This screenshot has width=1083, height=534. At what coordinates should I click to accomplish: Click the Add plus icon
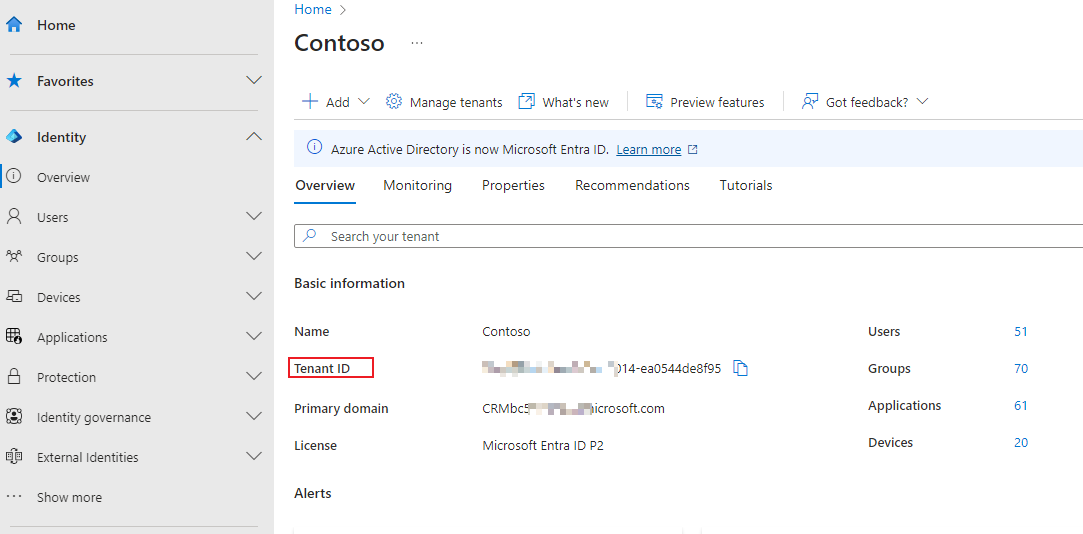[x=310, y=102]
